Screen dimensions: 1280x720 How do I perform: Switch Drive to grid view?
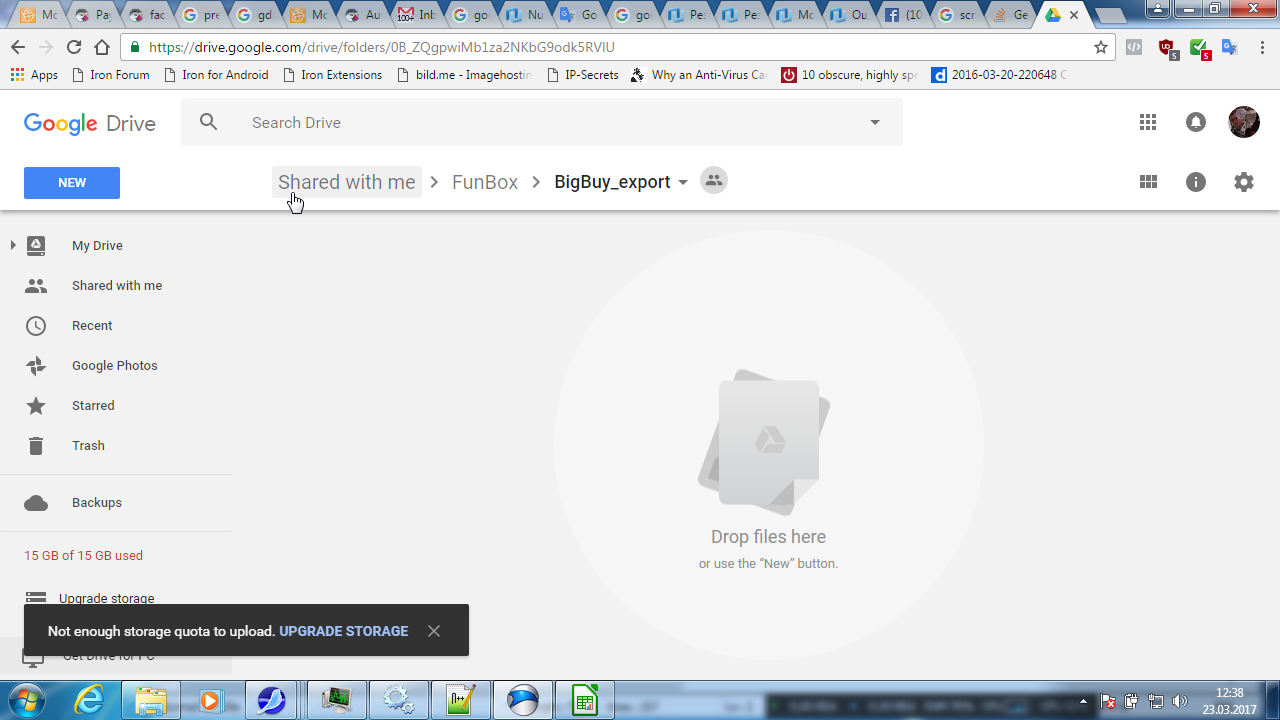1148,182
